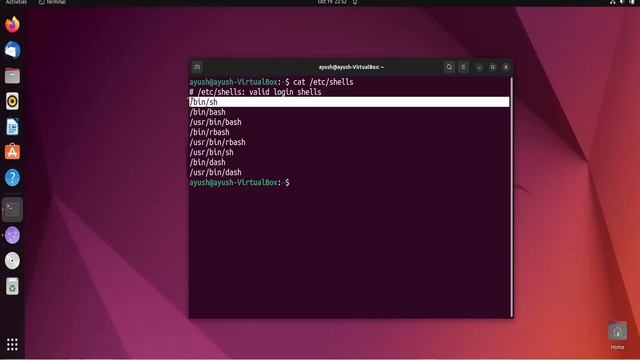Click the /usr/bin/dash line
This screenshot has width=640, height=360.
[x=216, y=172]
